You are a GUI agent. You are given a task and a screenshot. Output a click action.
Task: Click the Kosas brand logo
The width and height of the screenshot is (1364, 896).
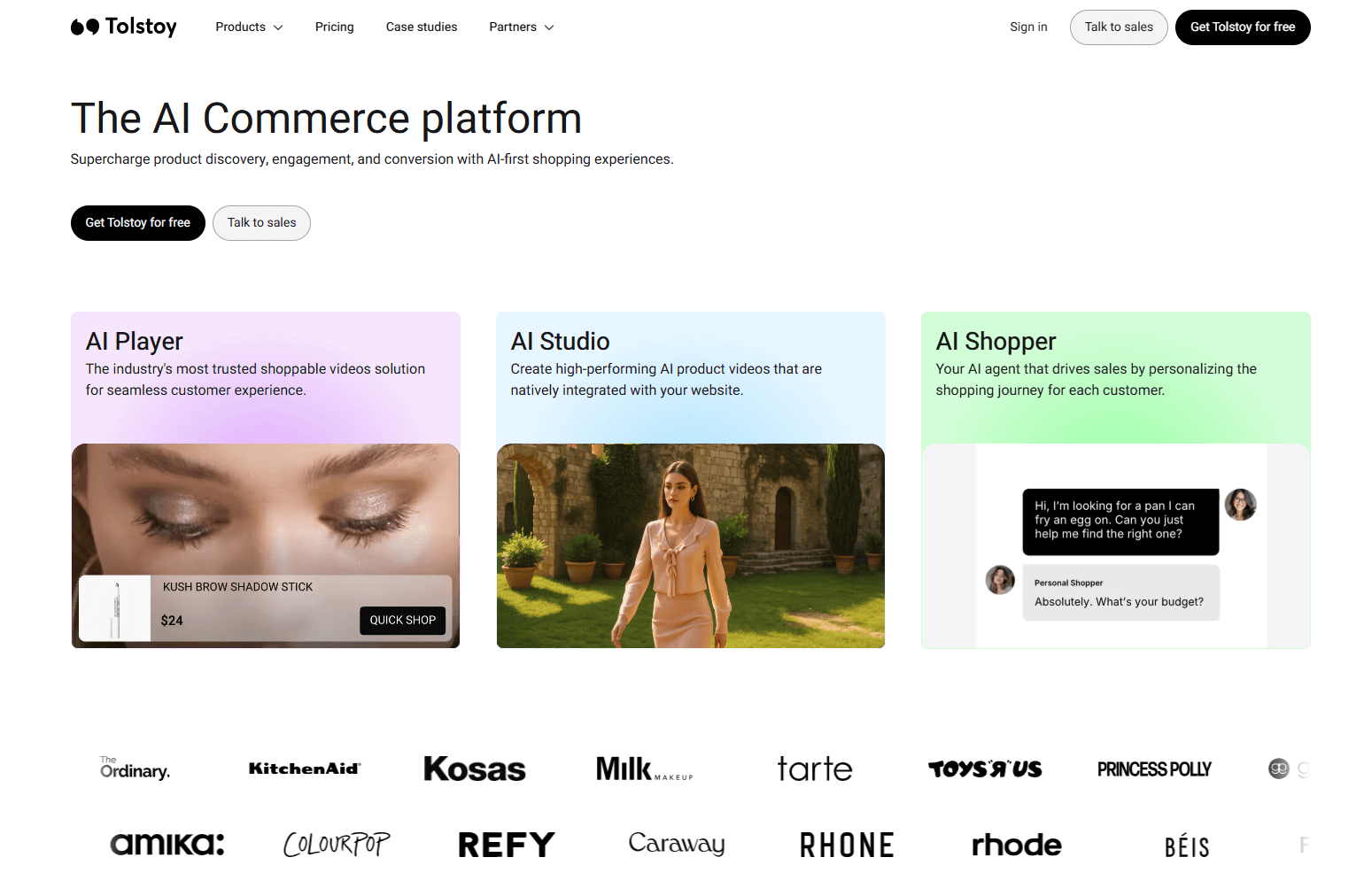(474, 769)
